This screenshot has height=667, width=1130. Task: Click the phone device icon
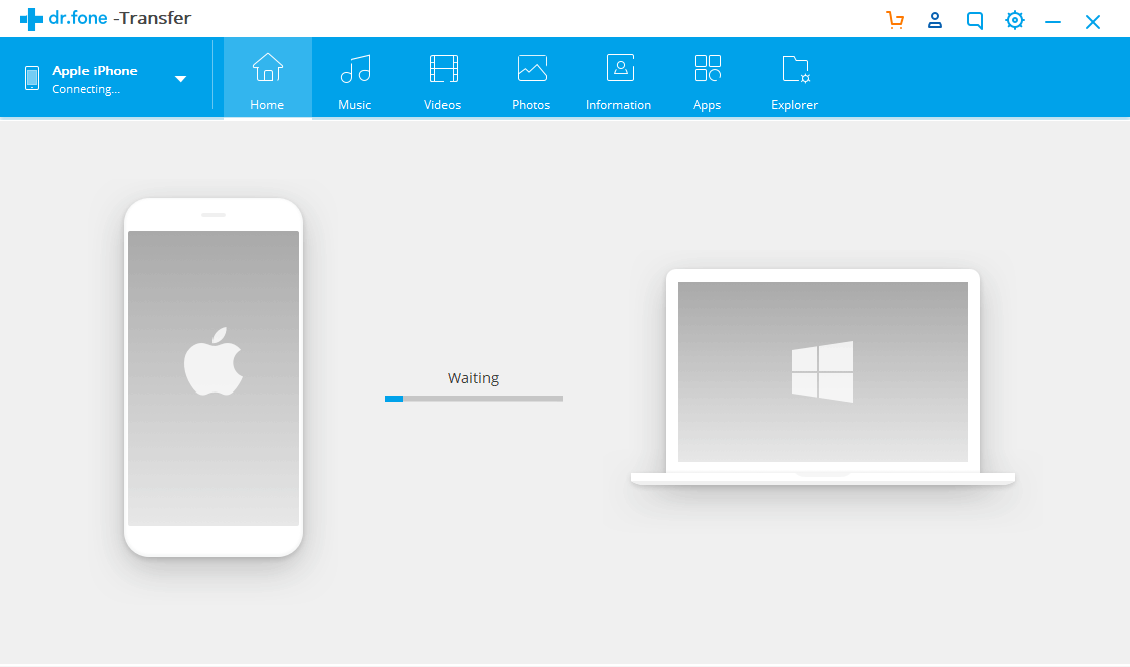click(x=32, y=78)
